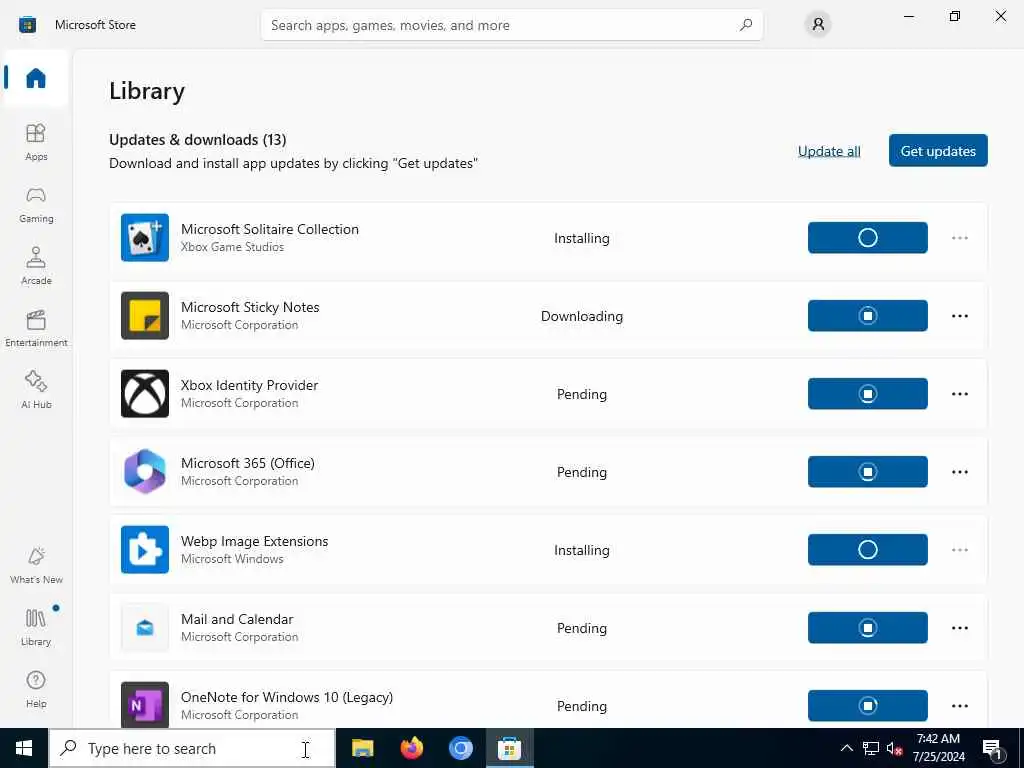The image size is (1024, 768).
Task: Click the muted volume tray icon
Action: pyautogui.click(x=894, y=748)
